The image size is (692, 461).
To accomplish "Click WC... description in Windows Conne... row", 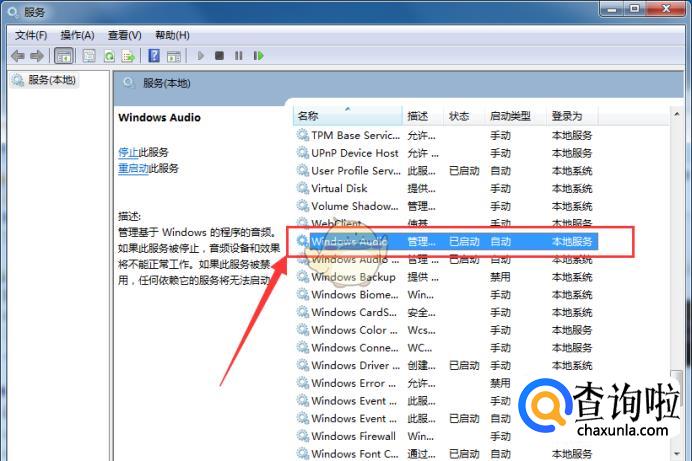I will click(x=420, y=348).
